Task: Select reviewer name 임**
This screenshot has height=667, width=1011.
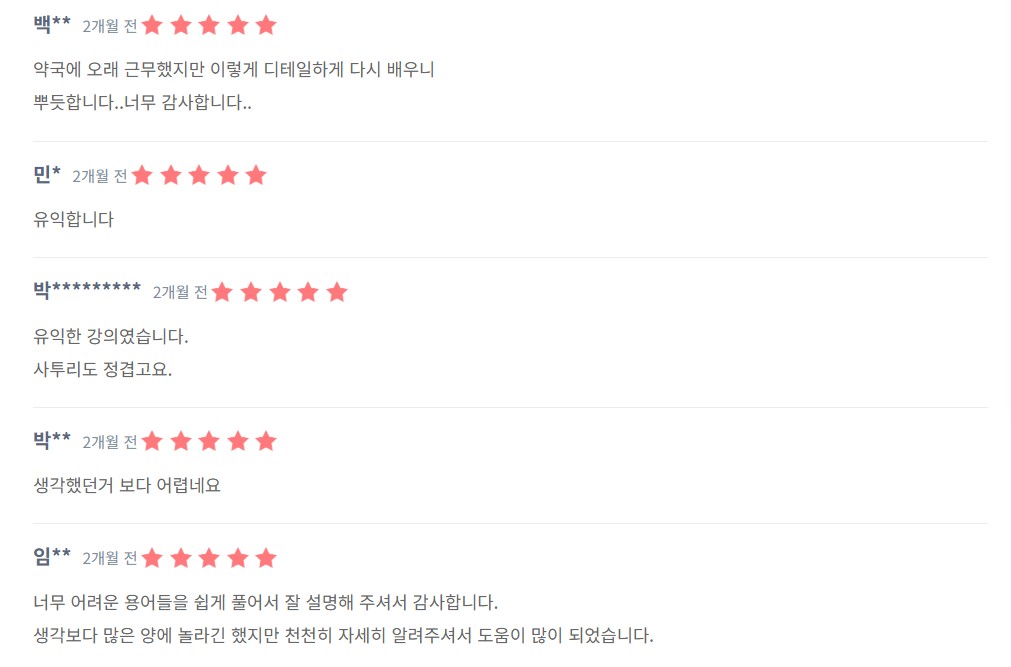Action: 52,556
